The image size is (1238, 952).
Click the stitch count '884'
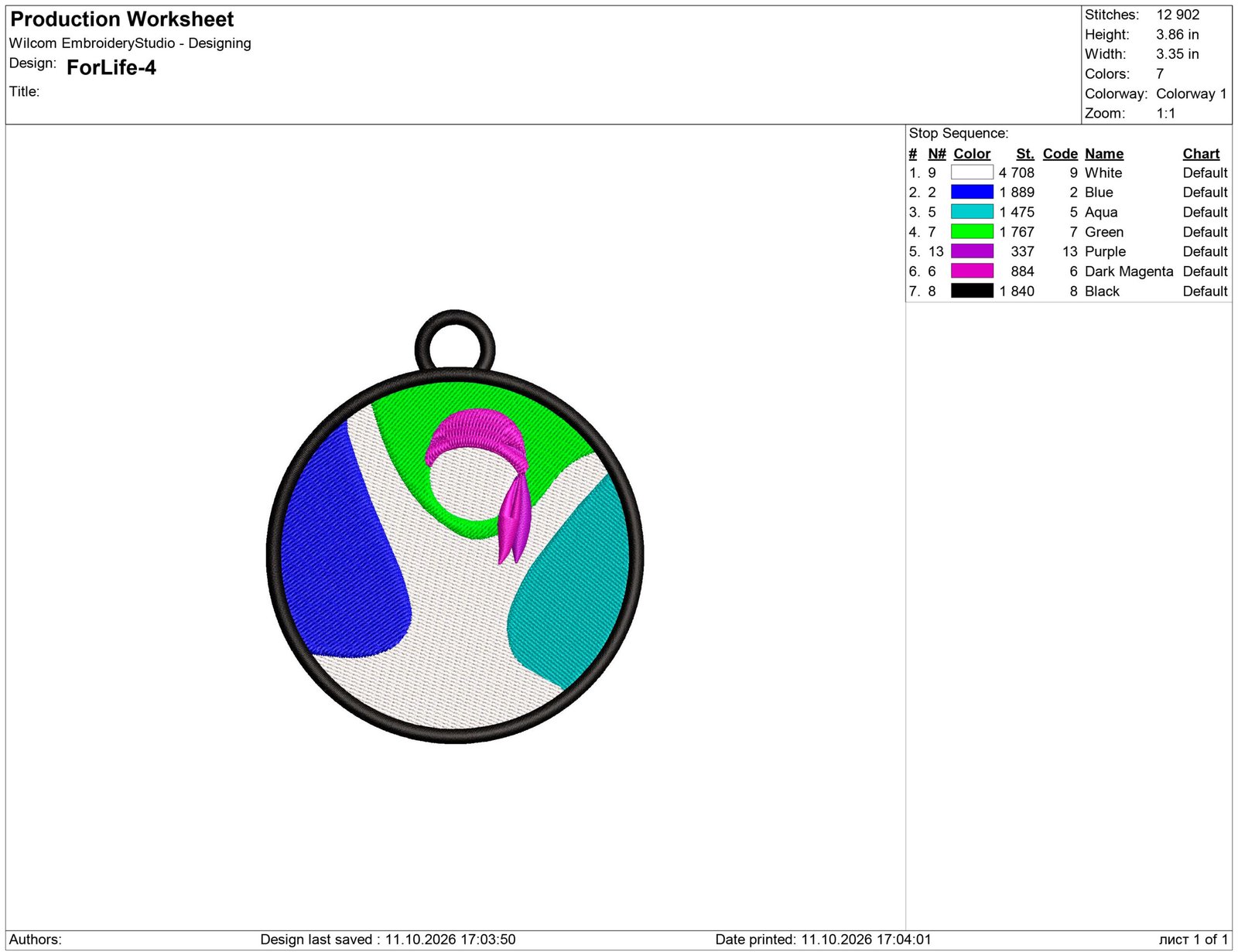click(x=1022, y=271)
